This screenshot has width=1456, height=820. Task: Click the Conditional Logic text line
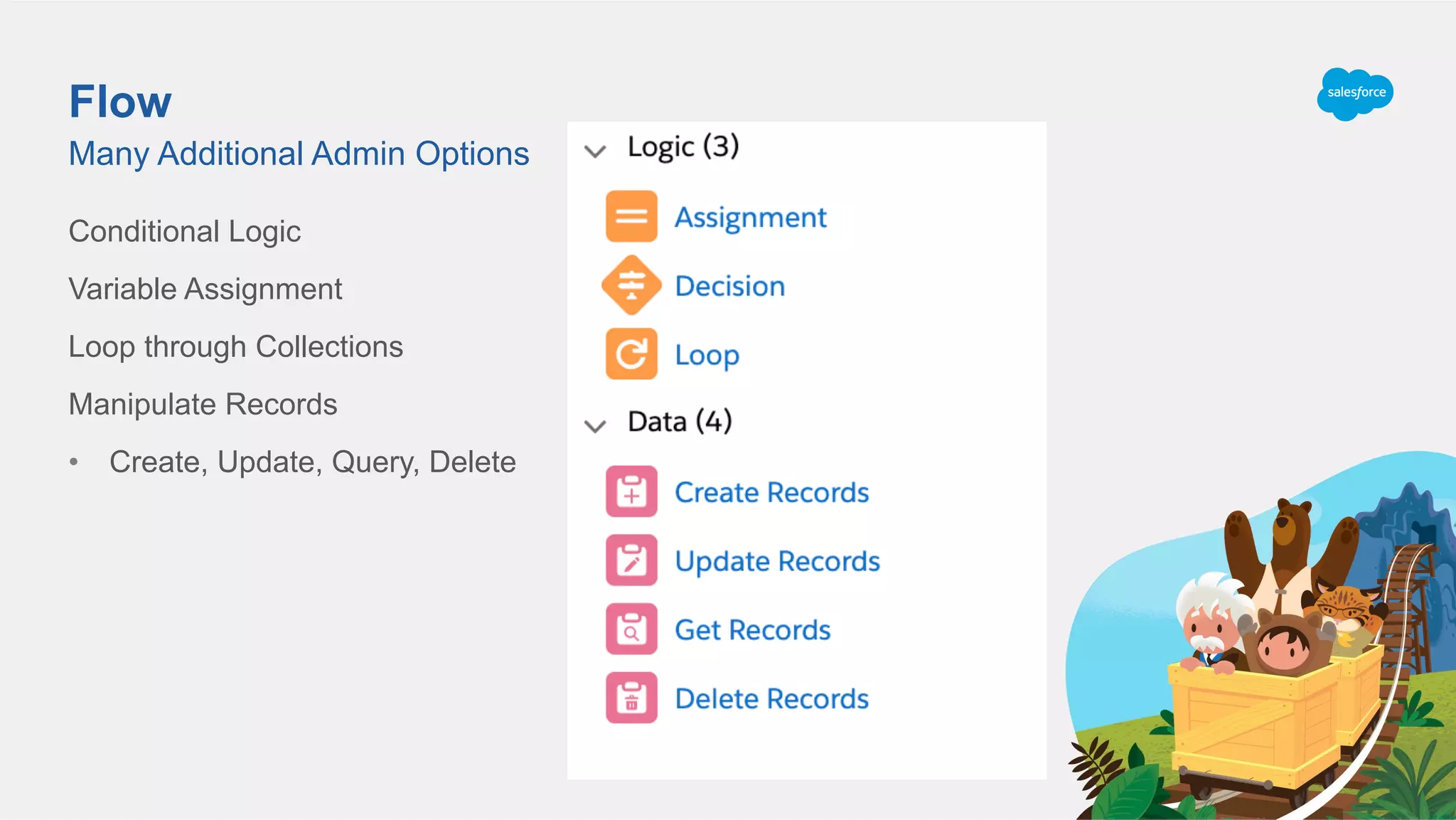point(185,232)
